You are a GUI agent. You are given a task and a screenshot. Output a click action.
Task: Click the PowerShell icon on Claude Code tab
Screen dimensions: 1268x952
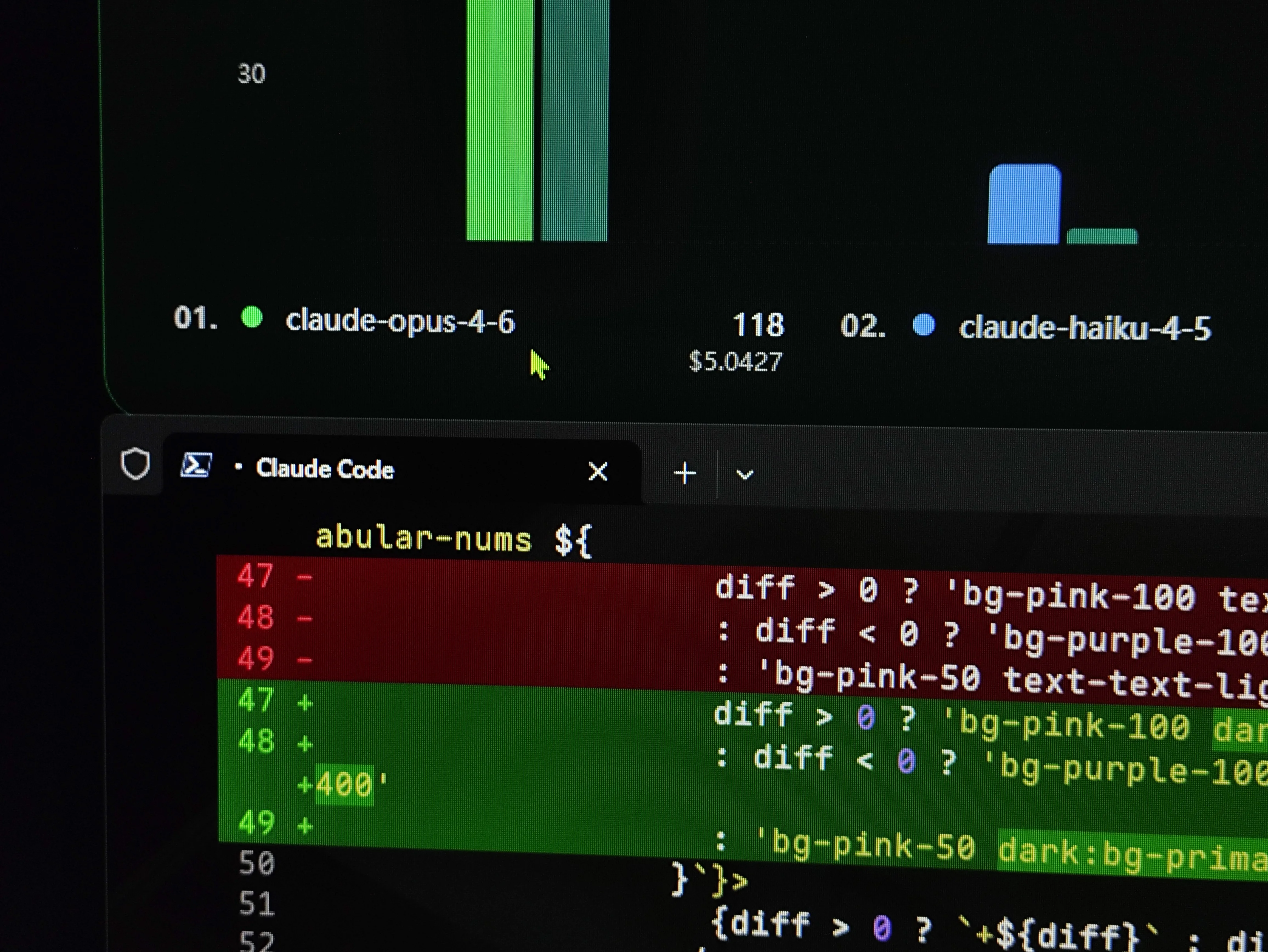196,465
